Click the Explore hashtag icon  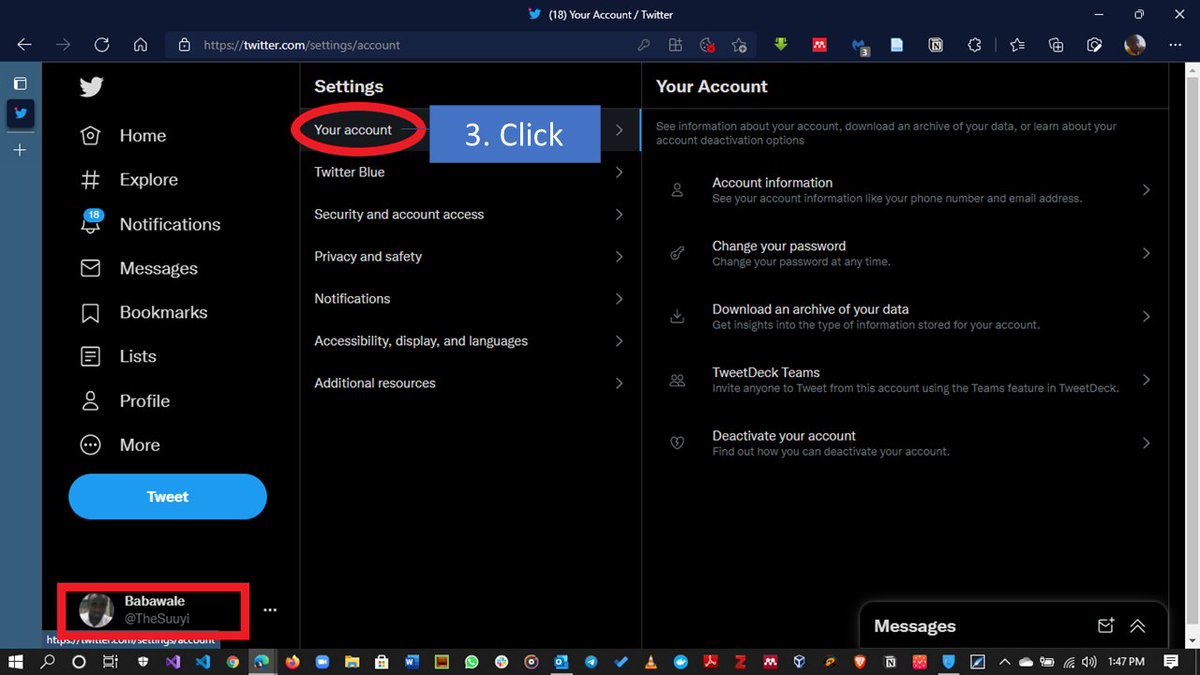point(90,180)
